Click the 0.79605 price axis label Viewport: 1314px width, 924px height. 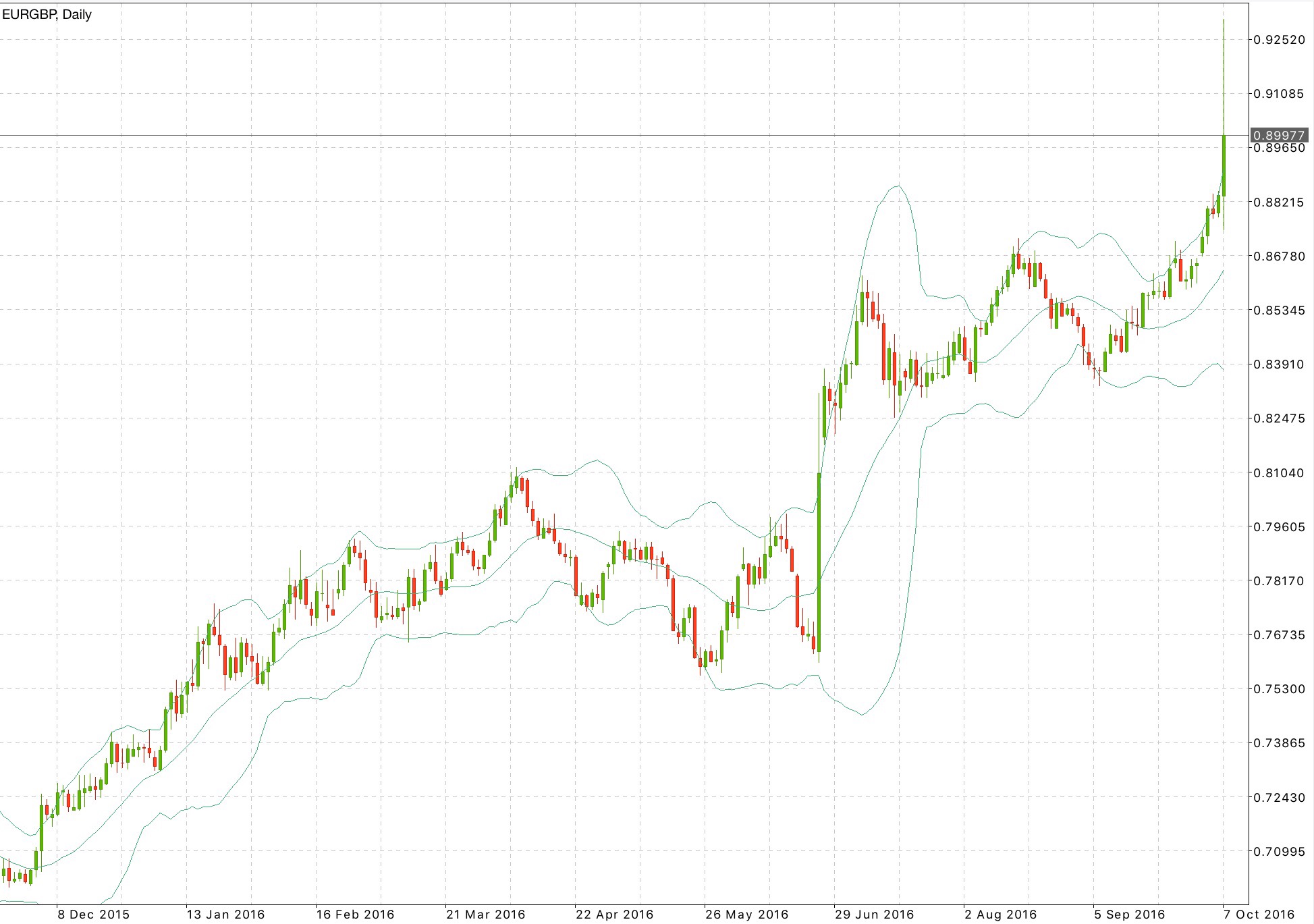pos(1279,526)
